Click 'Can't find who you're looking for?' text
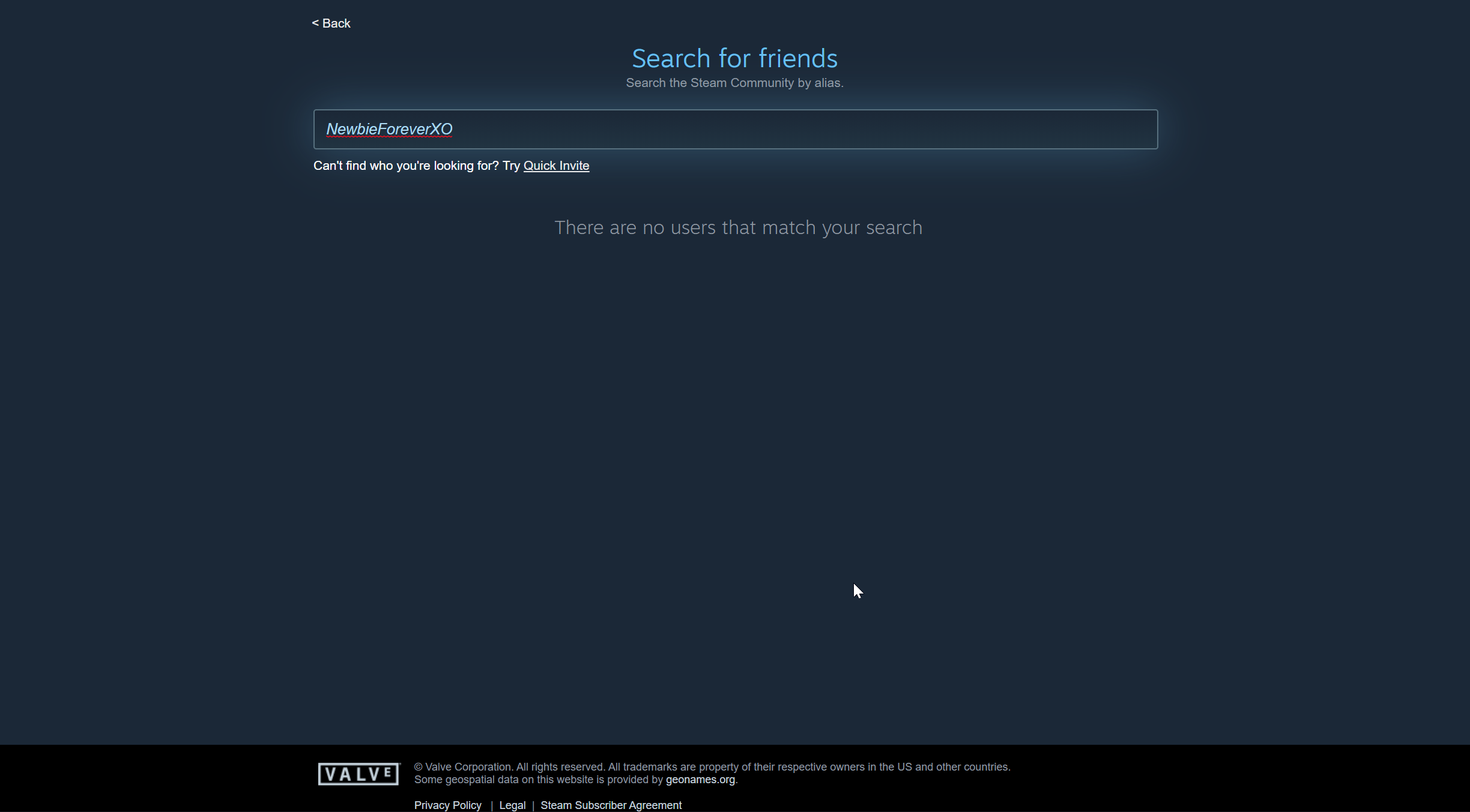This screenshot has width=1470, height=812. pyautogui.click(x=406, y=166)
